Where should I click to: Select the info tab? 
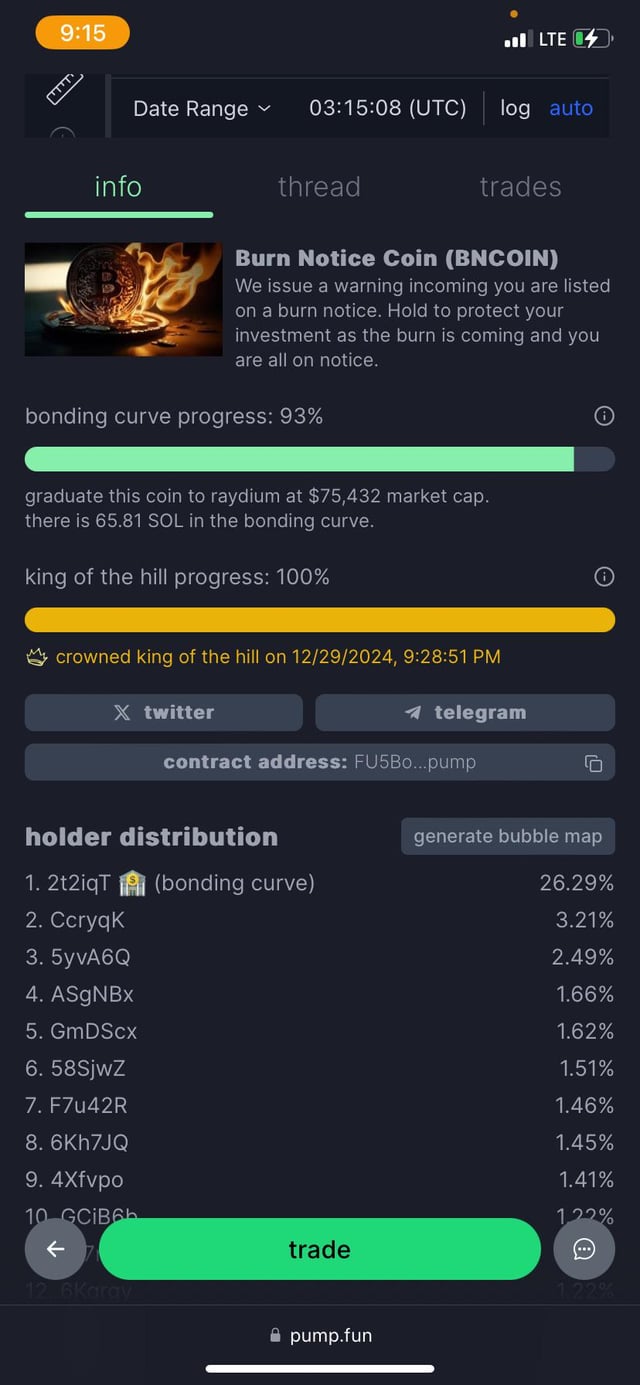coord(118,187)
